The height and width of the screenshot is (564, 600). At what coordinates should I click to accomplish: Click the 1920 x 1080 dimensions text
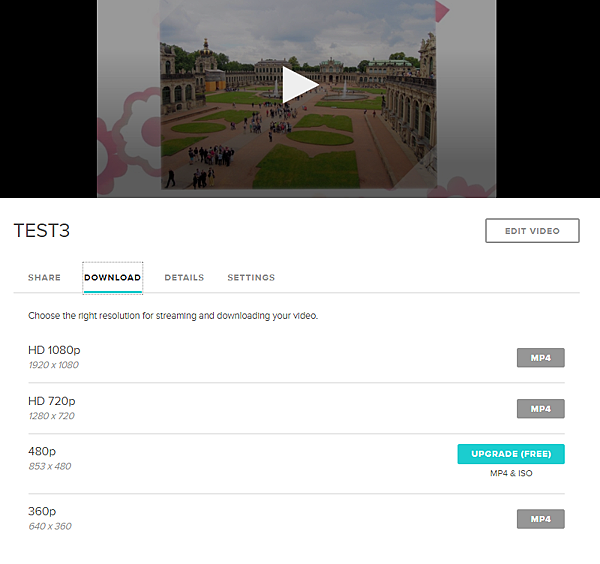[54, 365]
